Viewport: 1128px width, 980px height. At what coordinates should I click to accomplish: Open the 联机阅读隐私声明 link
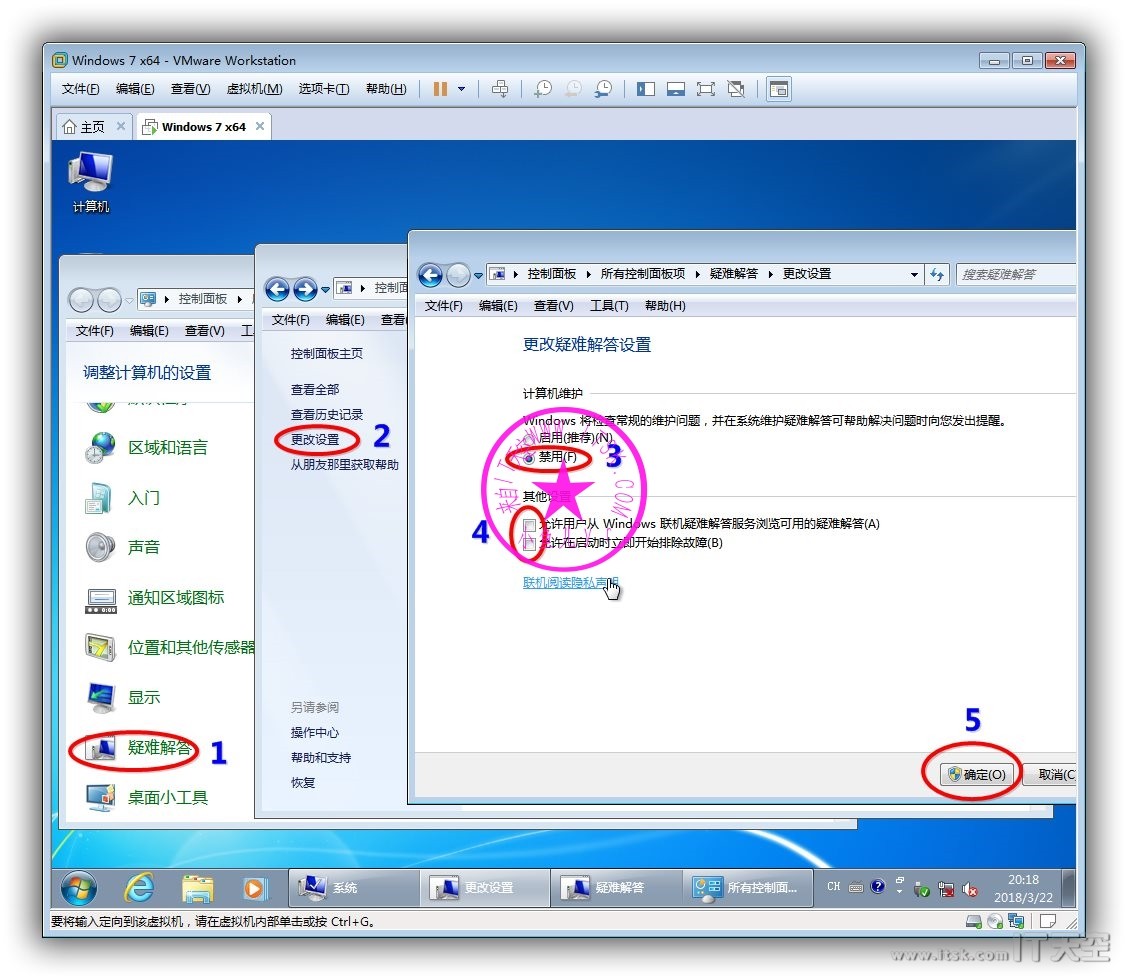(570, 582)
